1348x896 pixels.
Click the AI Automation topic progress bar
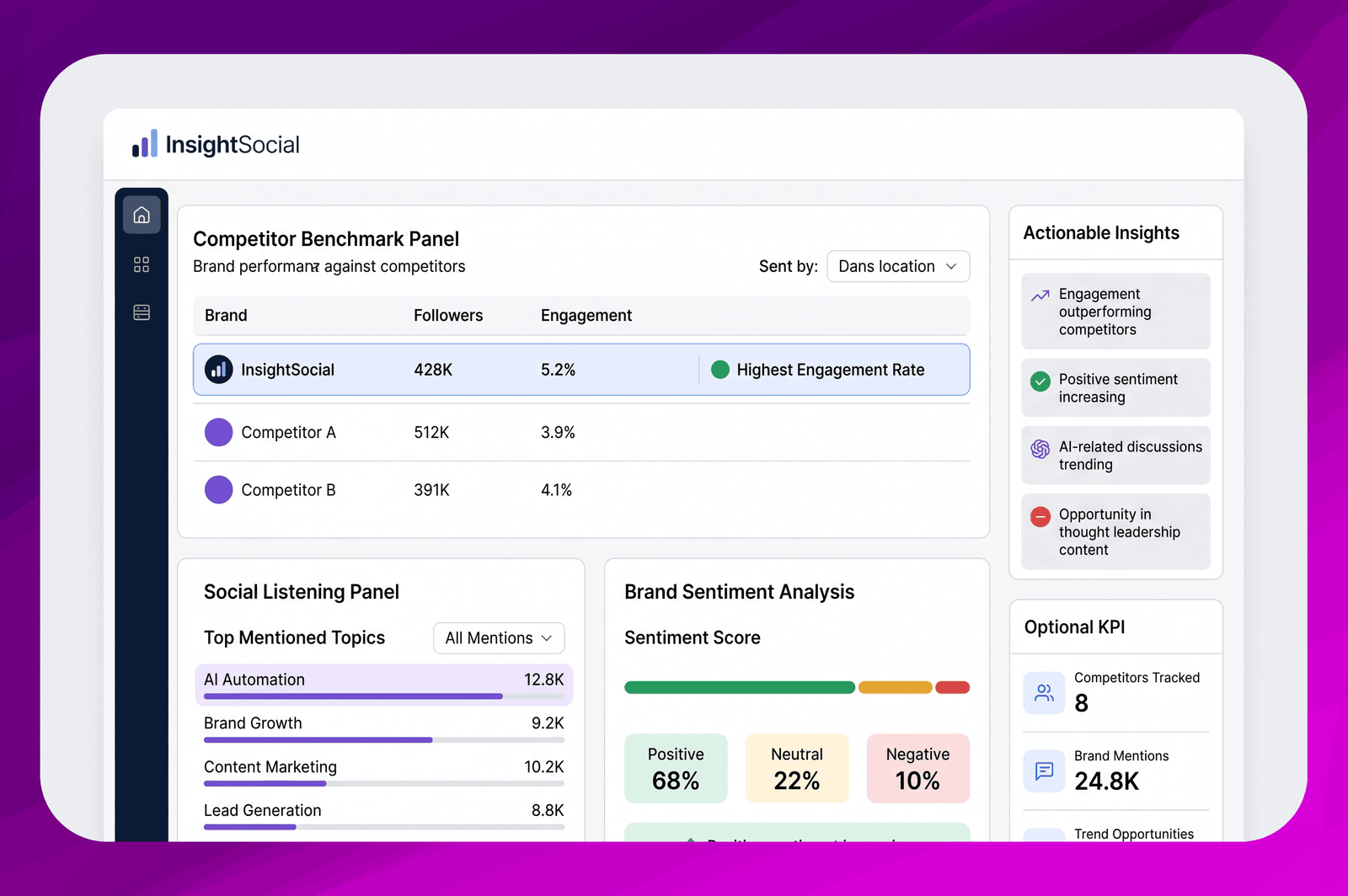tap(384, 696)
